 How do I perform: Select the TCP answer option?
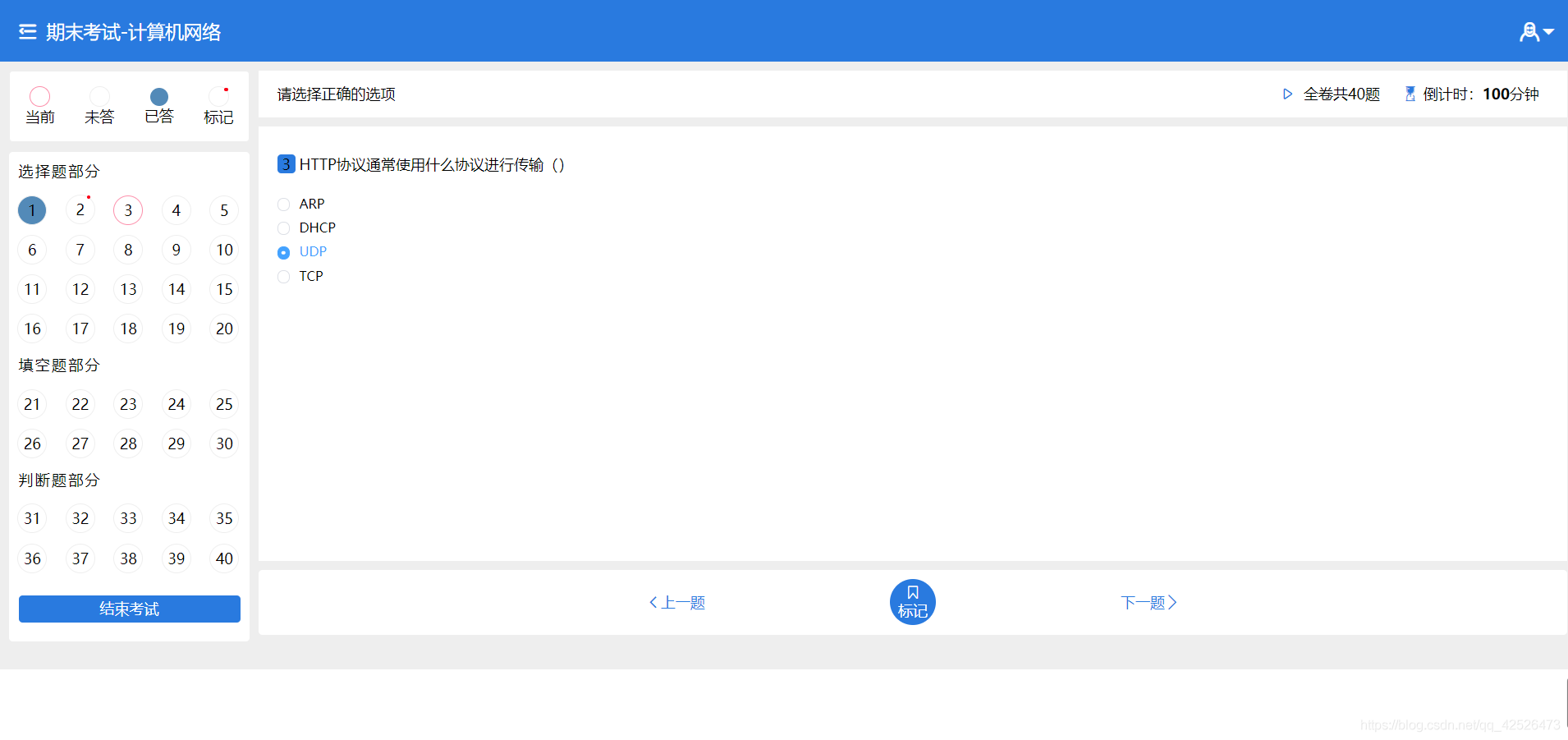click(x=300, y=276)
